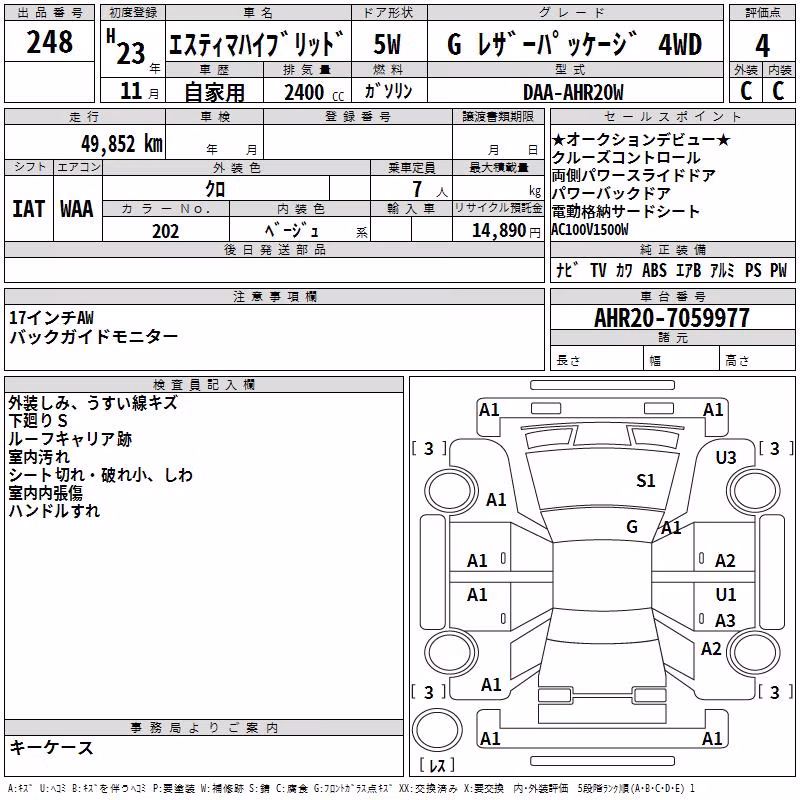
Task: Select the 後日発送部品 header
Action: point(275,249)
